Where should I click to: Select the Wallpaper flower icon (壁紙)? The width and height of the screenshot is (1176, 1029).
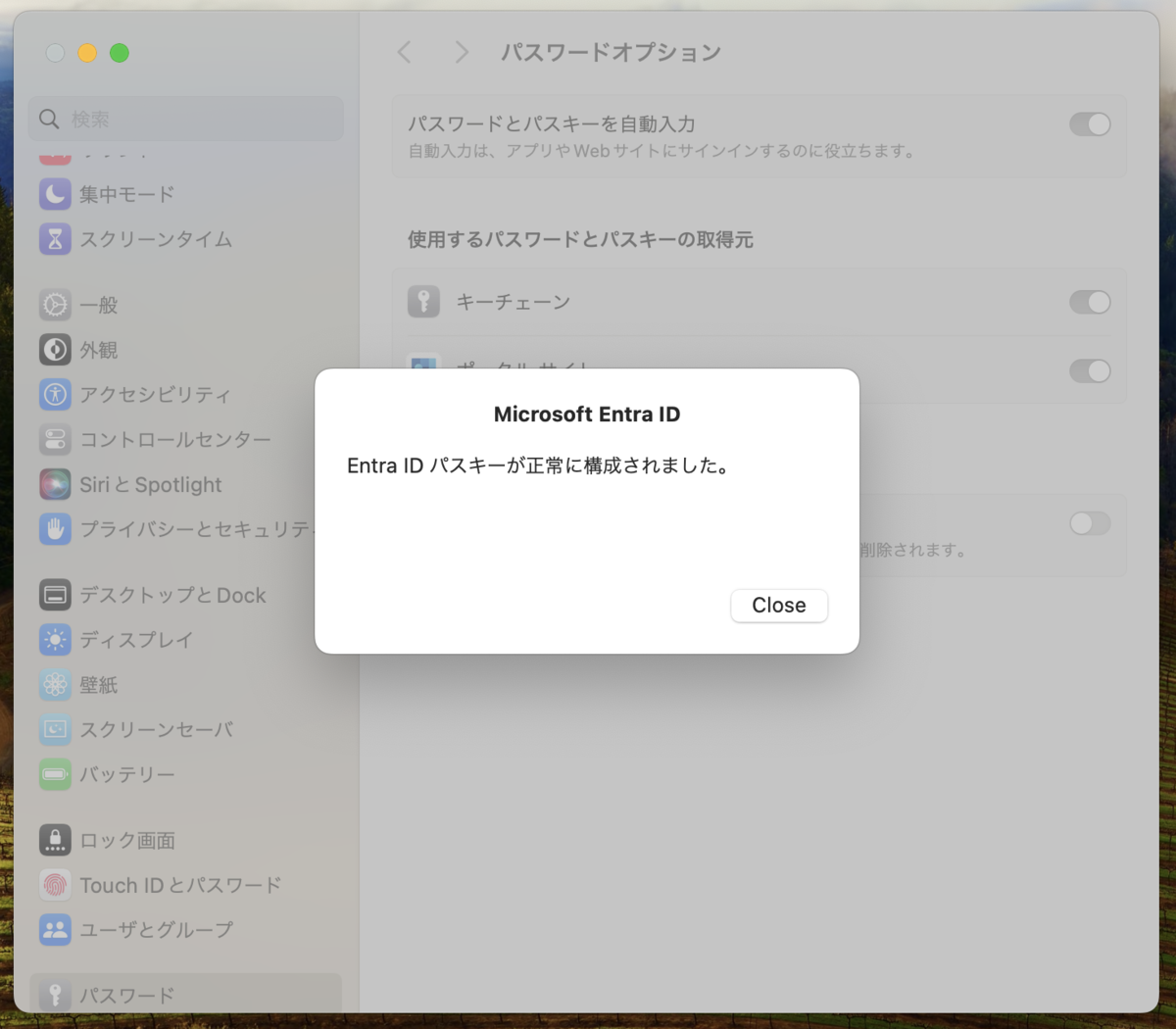coord(55,684)
